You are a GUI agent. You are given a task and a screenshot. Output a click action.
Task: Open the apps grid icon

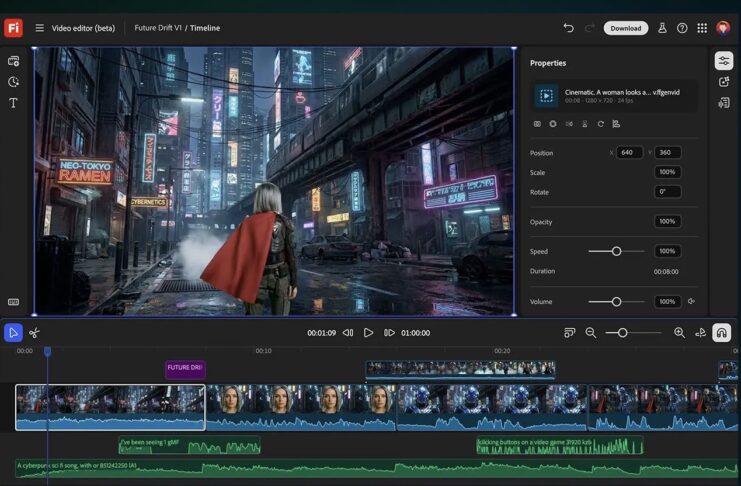702,28
